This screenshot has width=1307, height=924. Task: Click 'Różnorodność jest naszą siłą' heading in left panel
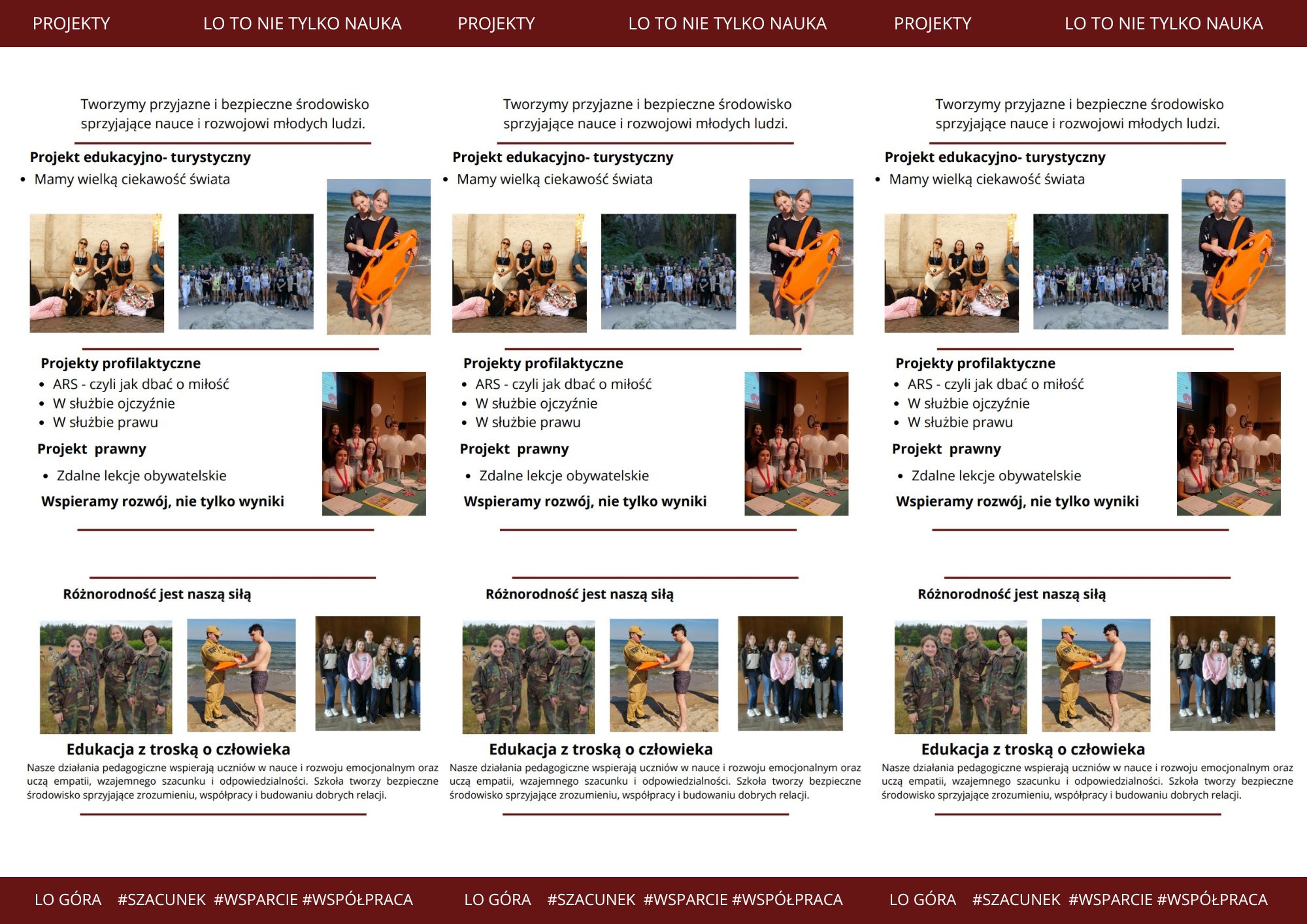click(x=157, y=594)
